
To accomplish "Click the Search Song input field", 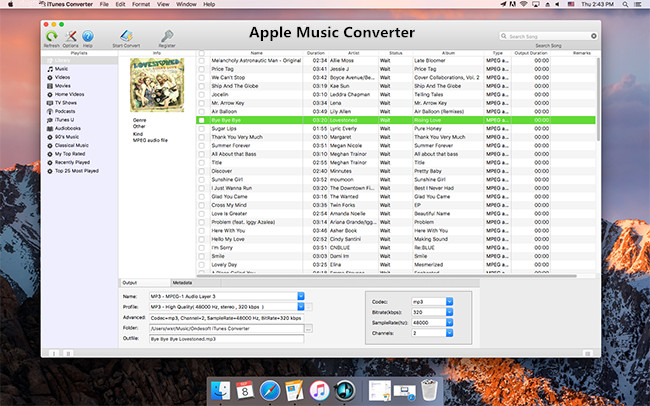I will 548,36.
